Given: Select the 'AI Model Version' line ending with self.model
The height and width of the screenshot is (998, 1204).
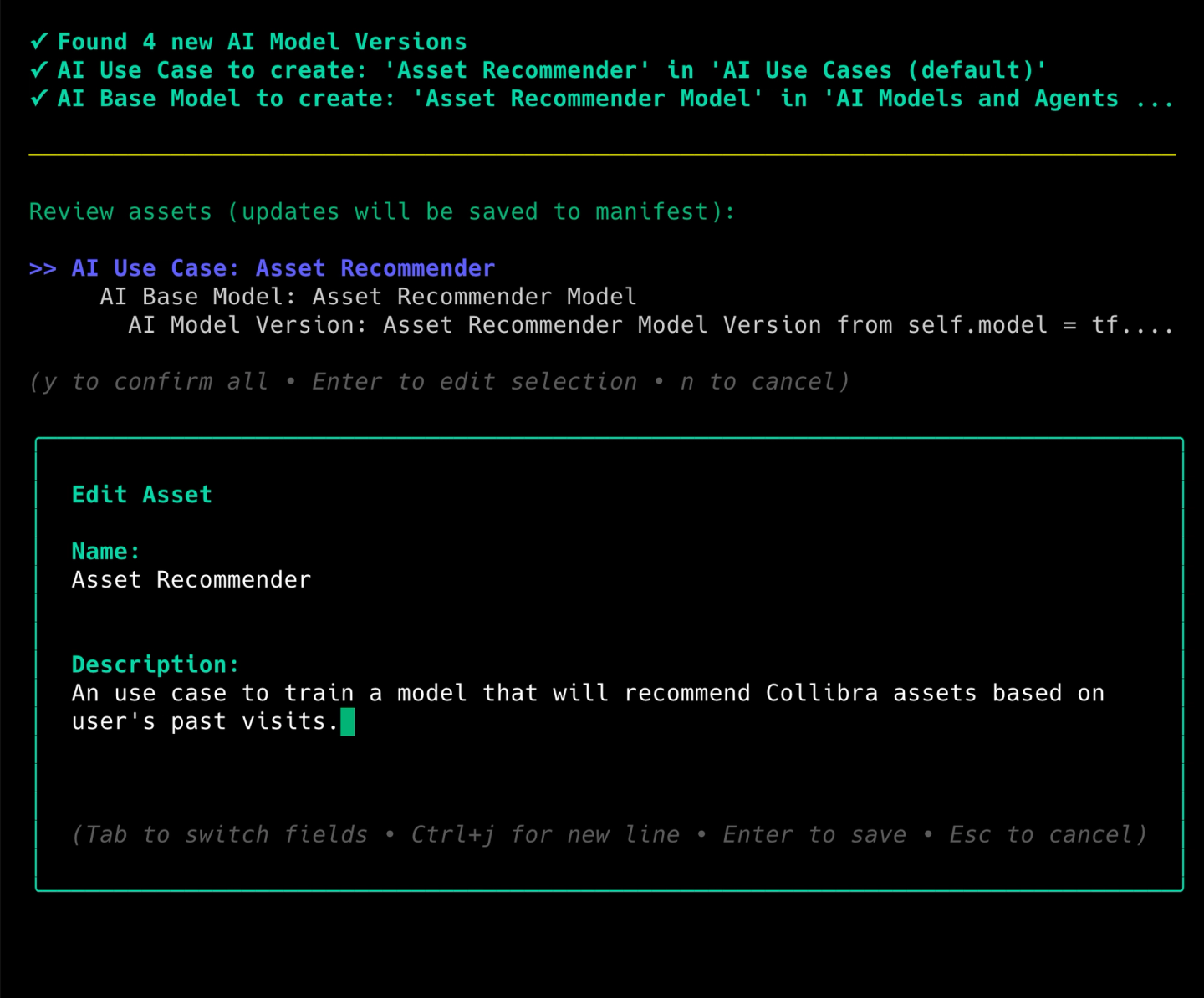Looking at the screenshot, I should [x=585, y=325].
